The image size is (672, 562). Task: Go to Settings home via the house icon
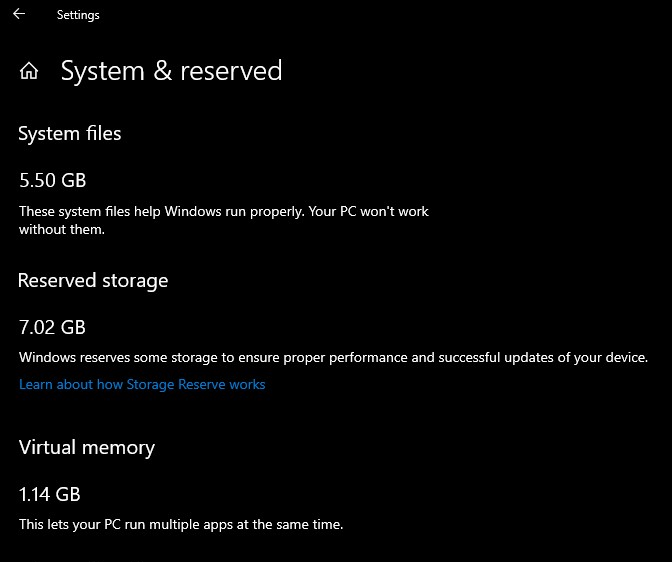point(29,71)
